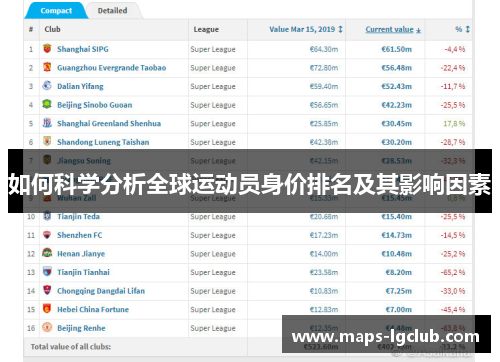
Task: Click the €61.50m current value
Action: (397, 49)
